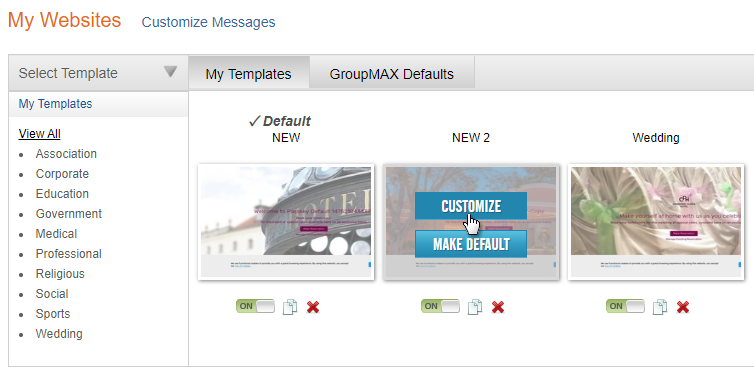Screen dimensions: 754x380
Task: Open Customize Messages link
Action: pos(208,22)
